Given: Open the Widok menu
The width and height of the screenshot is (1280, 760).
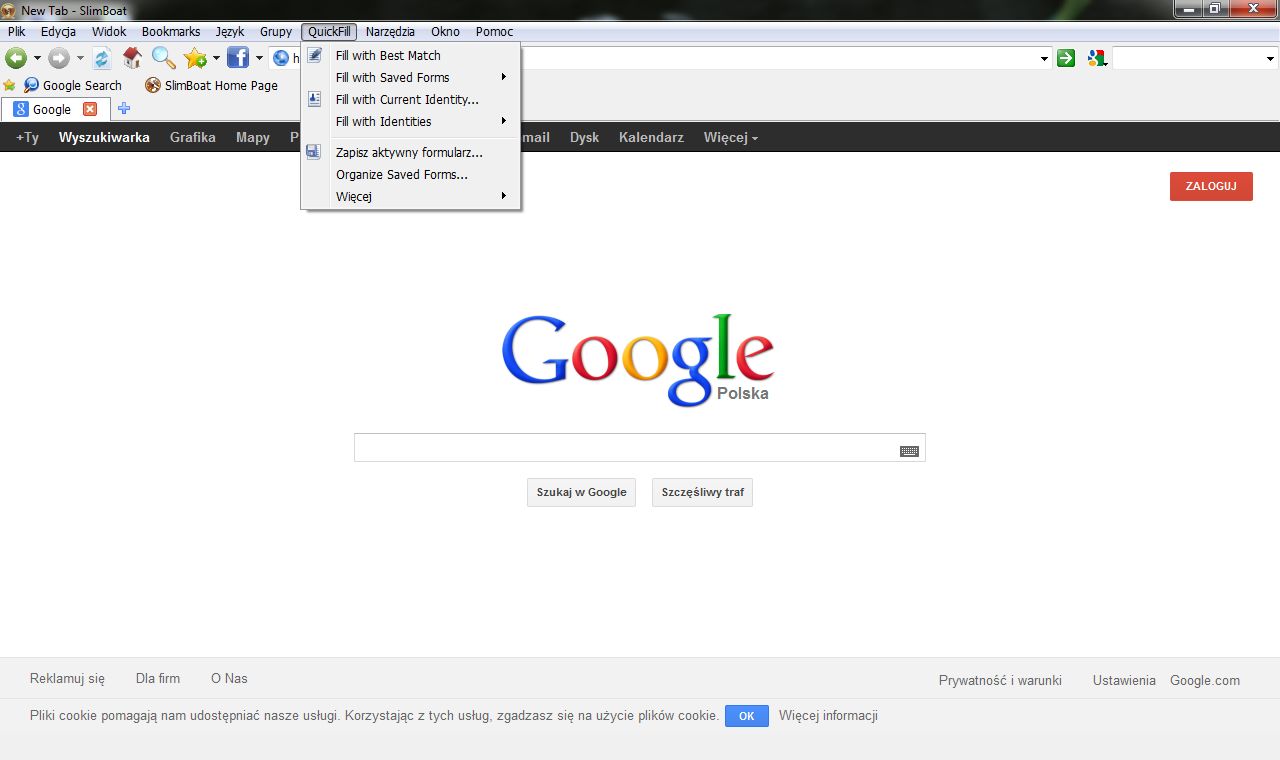Looking at the screenshot, I should (x=110, y=32).
